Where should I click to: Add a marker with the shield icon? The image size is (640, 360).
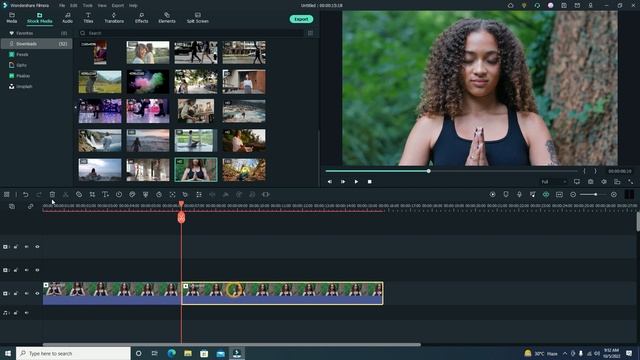pyautogui.click(x=506, y=195)
